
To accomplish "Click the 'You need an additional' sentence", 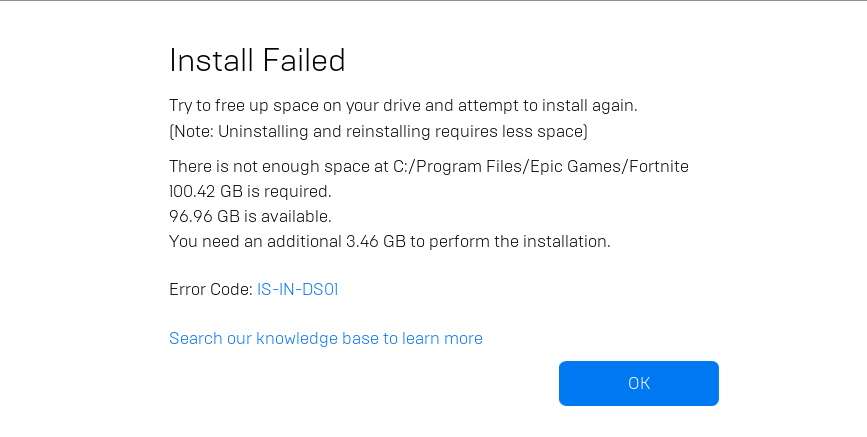I will (389, 241).
